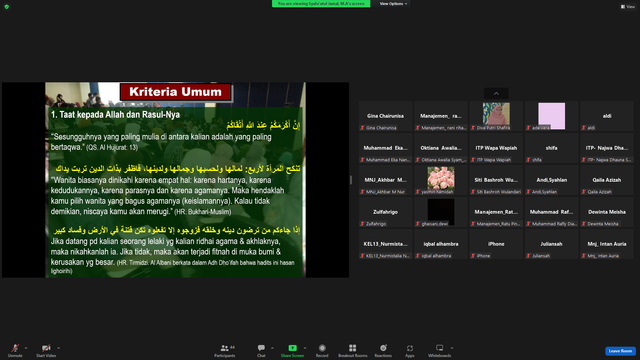Screen dimensions: 640x360
Task: Click the green screen-viewing notification banner
Action: point(321,4)
